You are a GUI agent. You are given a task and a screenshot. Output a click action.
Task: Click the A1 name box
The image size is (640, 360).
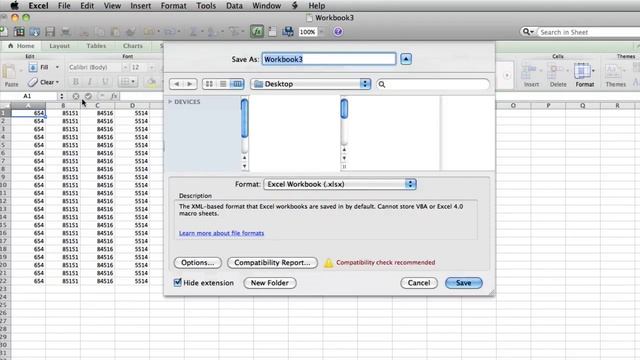27,96
